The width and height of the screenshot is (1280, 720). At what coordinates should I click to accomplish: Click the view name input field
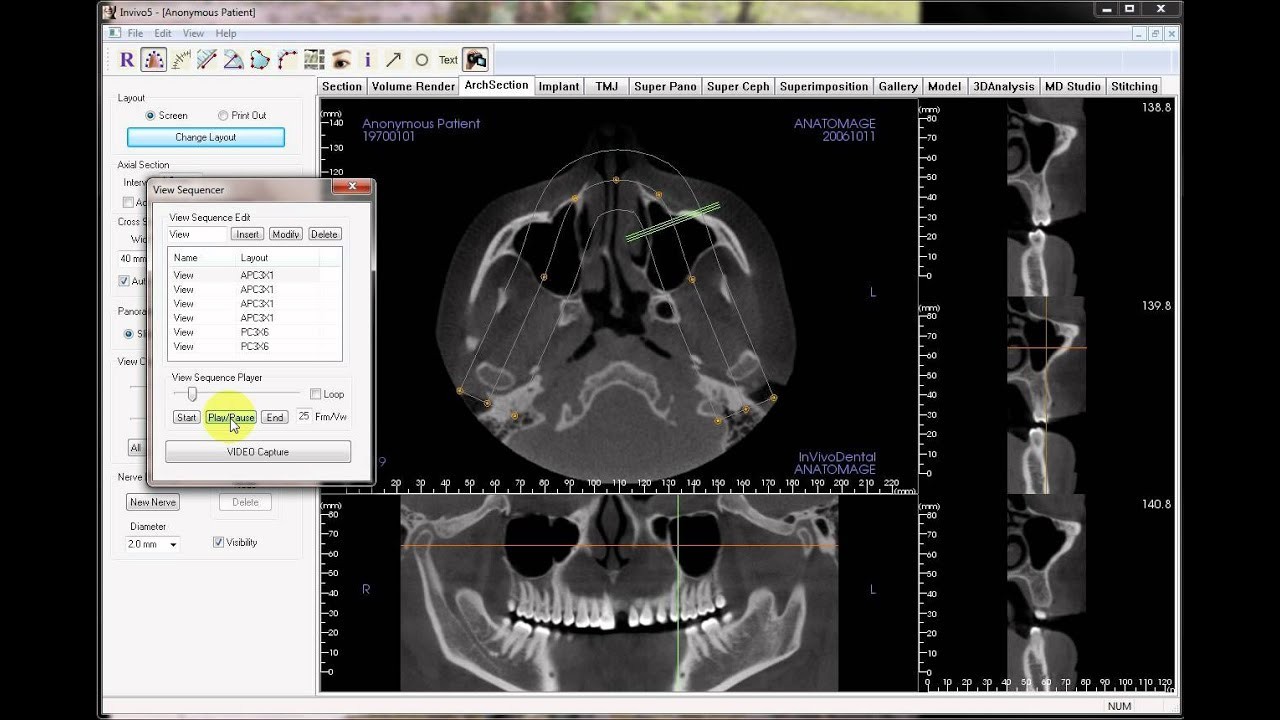tap(197, 234)
